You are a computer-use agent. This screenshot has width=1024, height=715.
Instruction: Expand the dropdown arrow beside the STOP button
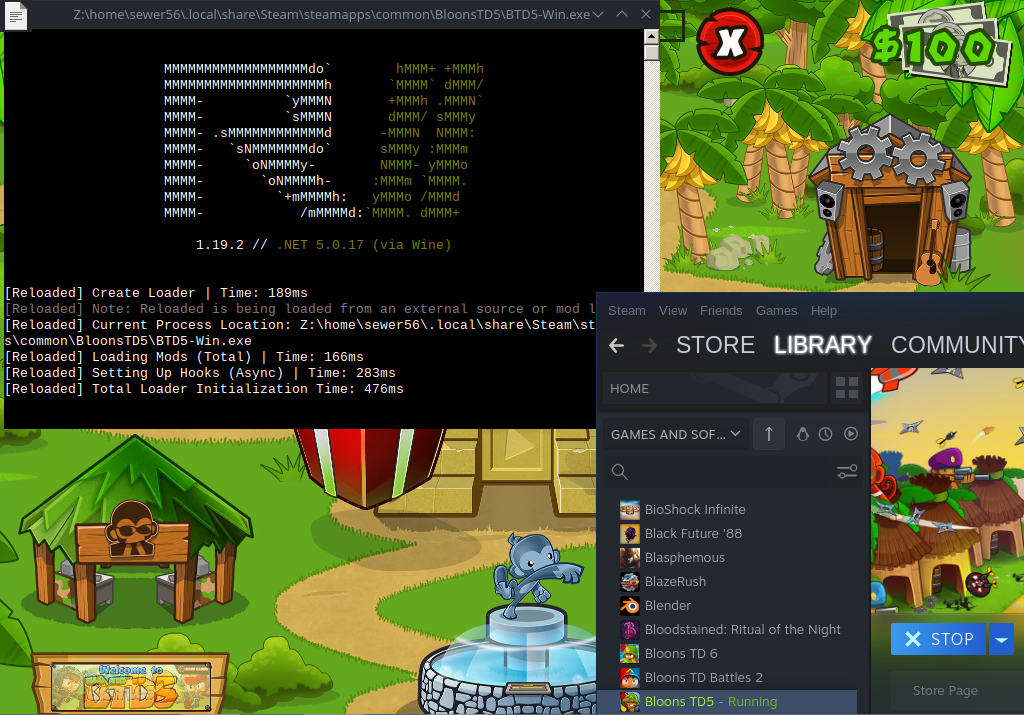pyautogui.click(x=1001, y=639)
